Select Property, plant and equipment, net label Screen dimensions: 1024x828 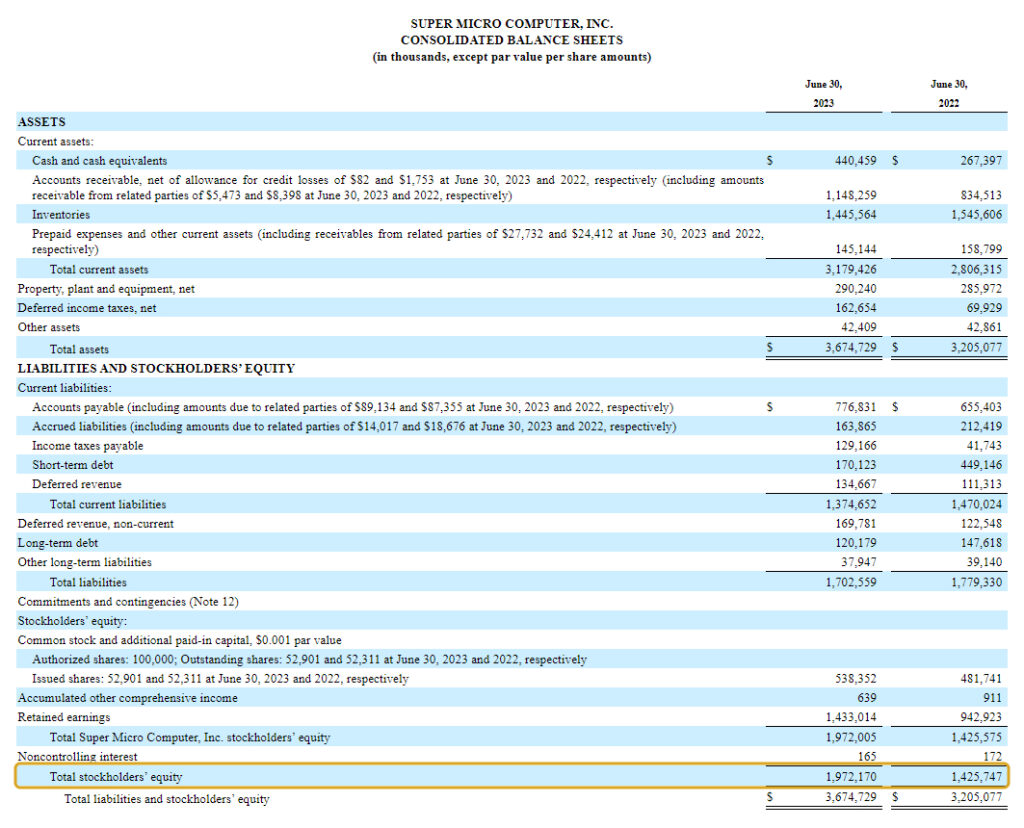[106, 289]
